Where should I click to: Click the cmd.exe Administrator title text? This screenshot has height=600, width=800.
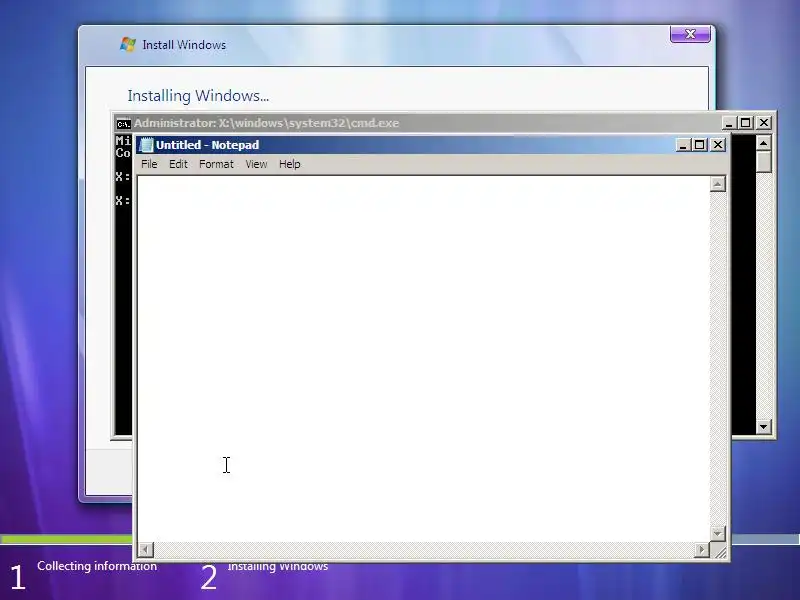pyautogui.click(x=266, y=123)
